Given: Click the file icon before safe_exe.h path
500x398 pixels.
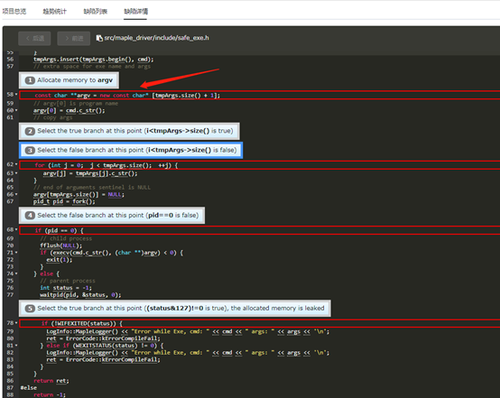Looking at the screenshot, I should click(x=99, y=38).
